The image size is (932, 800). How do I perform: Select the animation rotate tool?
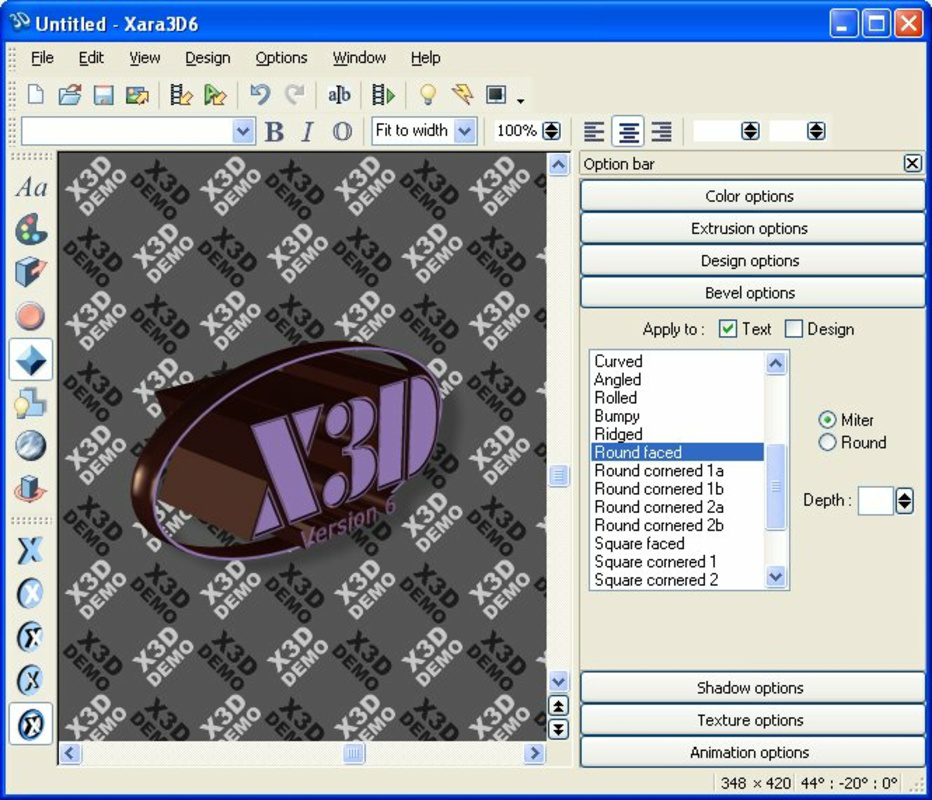pyautogui.click(x=31, y=490)
